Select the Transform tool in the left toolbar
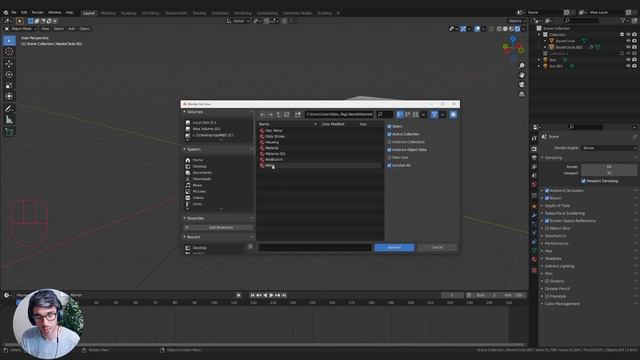This screenshot has width=640, height=360. 9,96
